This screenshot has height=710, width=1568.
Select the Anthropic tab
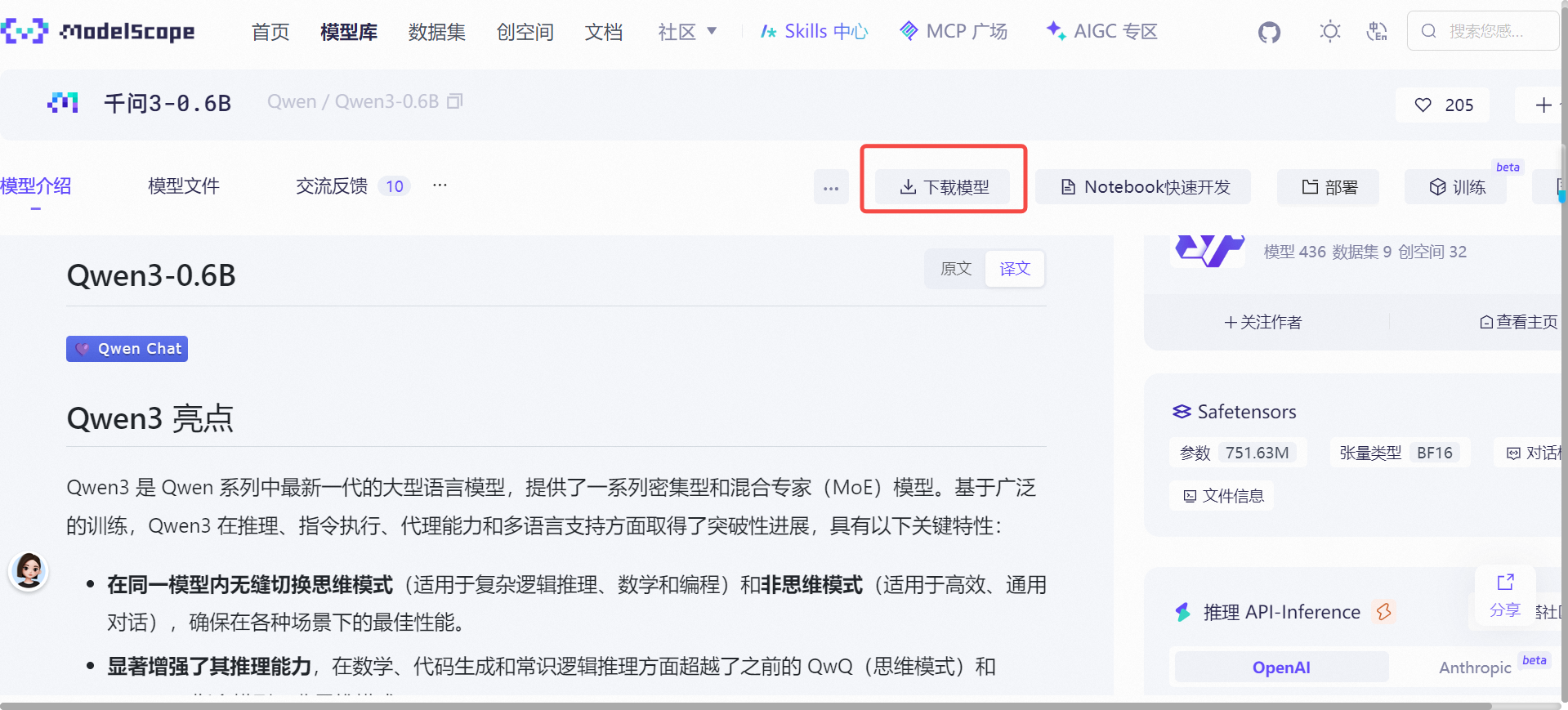coord(1475,668)
